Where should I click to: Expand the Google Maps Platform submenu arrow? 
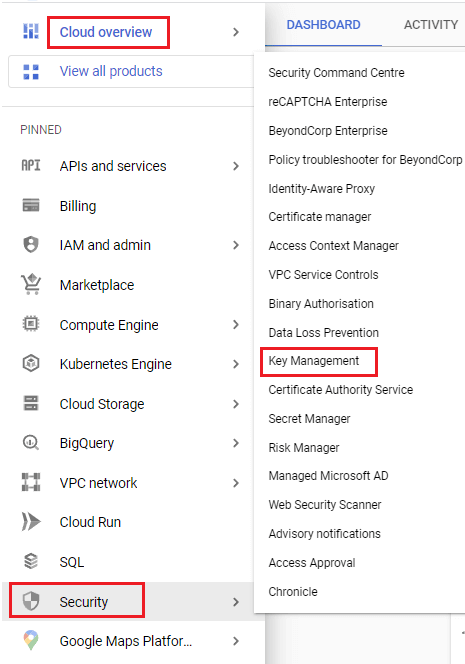pos(236,642)
